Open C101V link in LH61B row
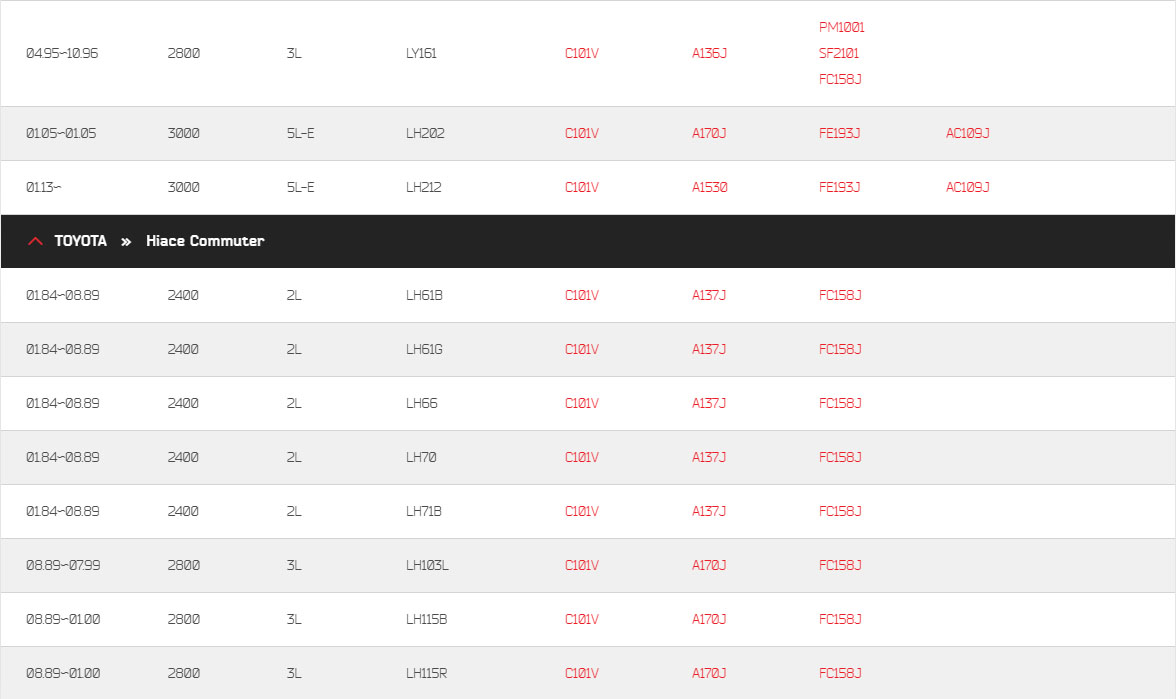1176x699 pixels. point(581,295)
